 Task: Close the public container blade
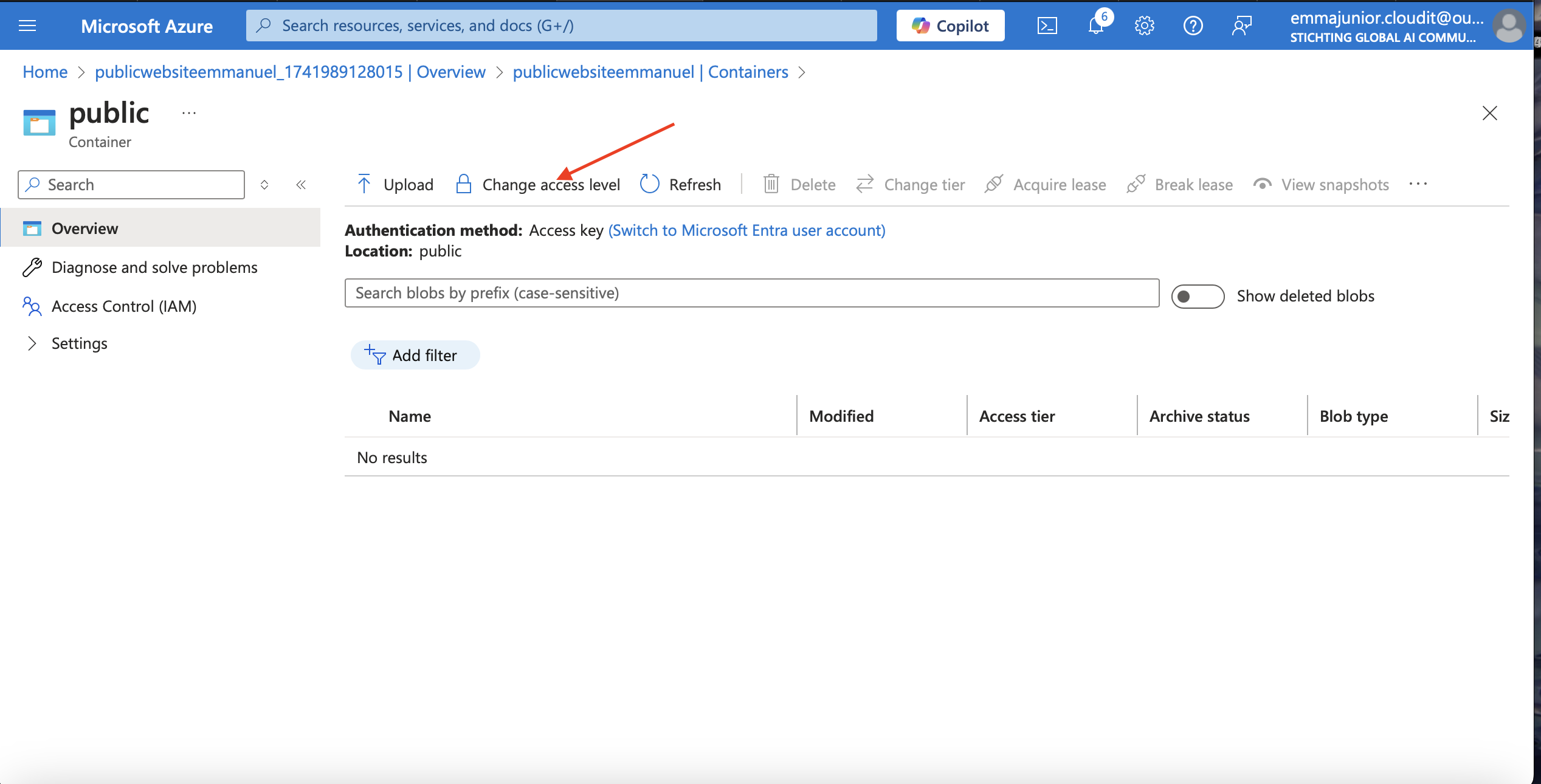1489,113
